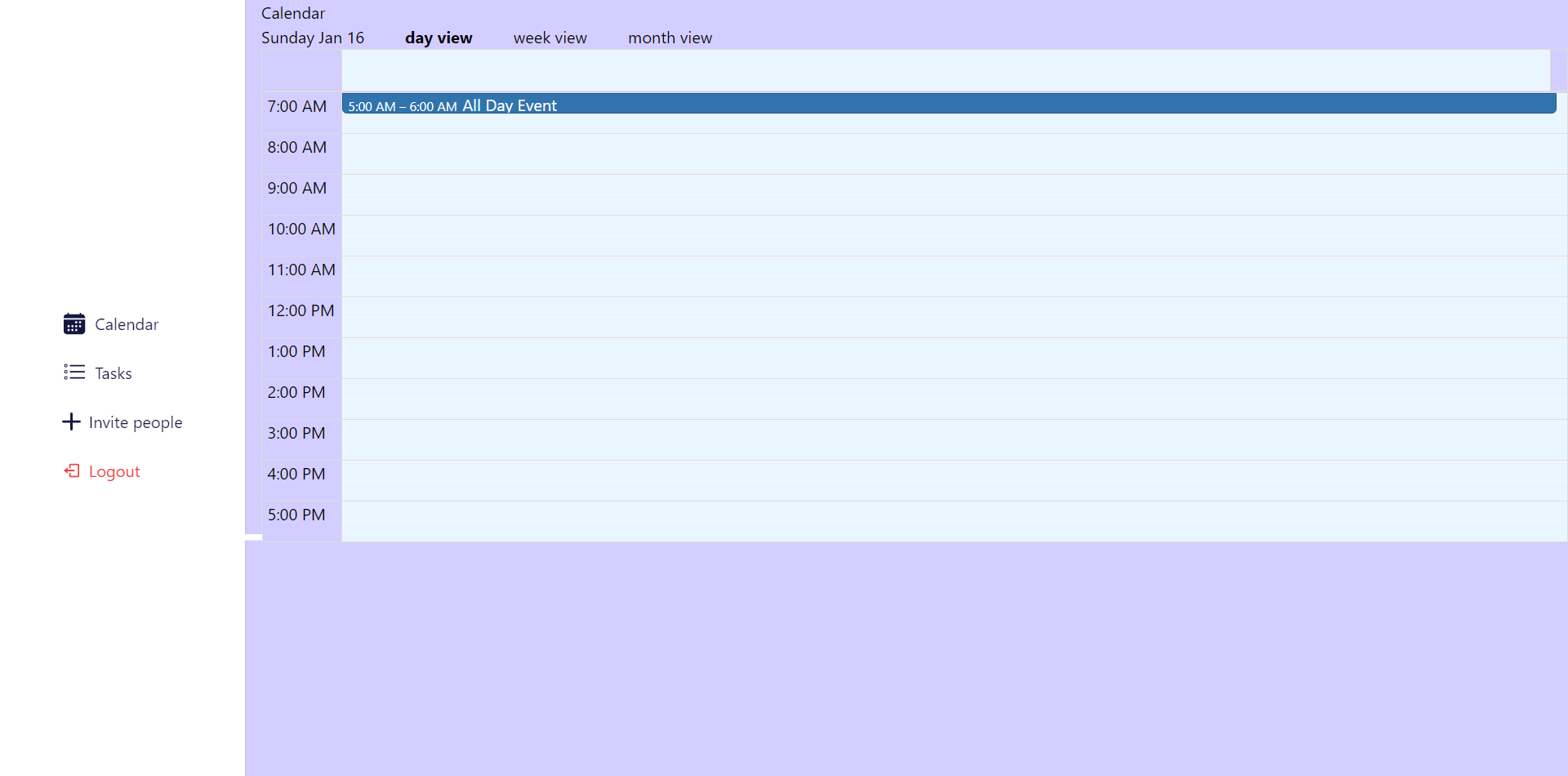Click the Logout text link
The width and height of the screenshot is (1568, 776).
tap(114, 471)
